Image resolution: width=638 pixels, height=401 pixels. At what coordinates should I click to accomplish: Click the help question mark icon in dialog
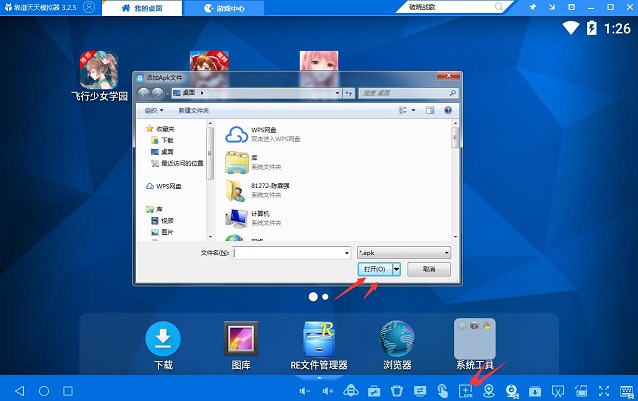448,110
